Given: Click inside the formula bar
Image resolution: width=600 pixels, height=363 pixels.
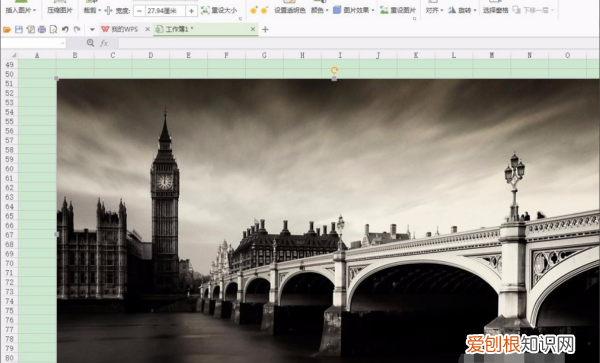Looking at the screenshot, I should click(359, 43).
